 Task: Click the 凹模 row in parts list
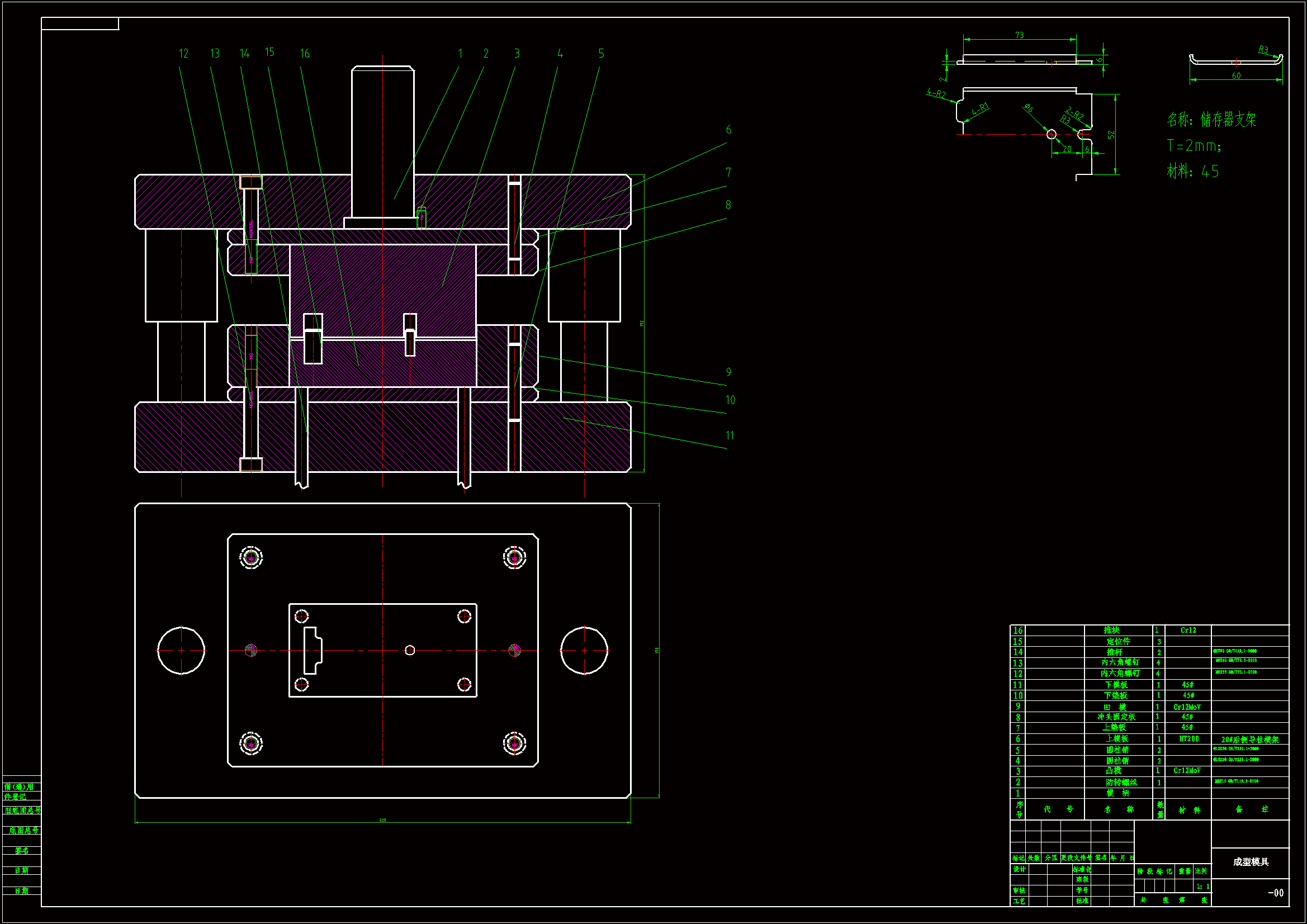point(1115,707)
